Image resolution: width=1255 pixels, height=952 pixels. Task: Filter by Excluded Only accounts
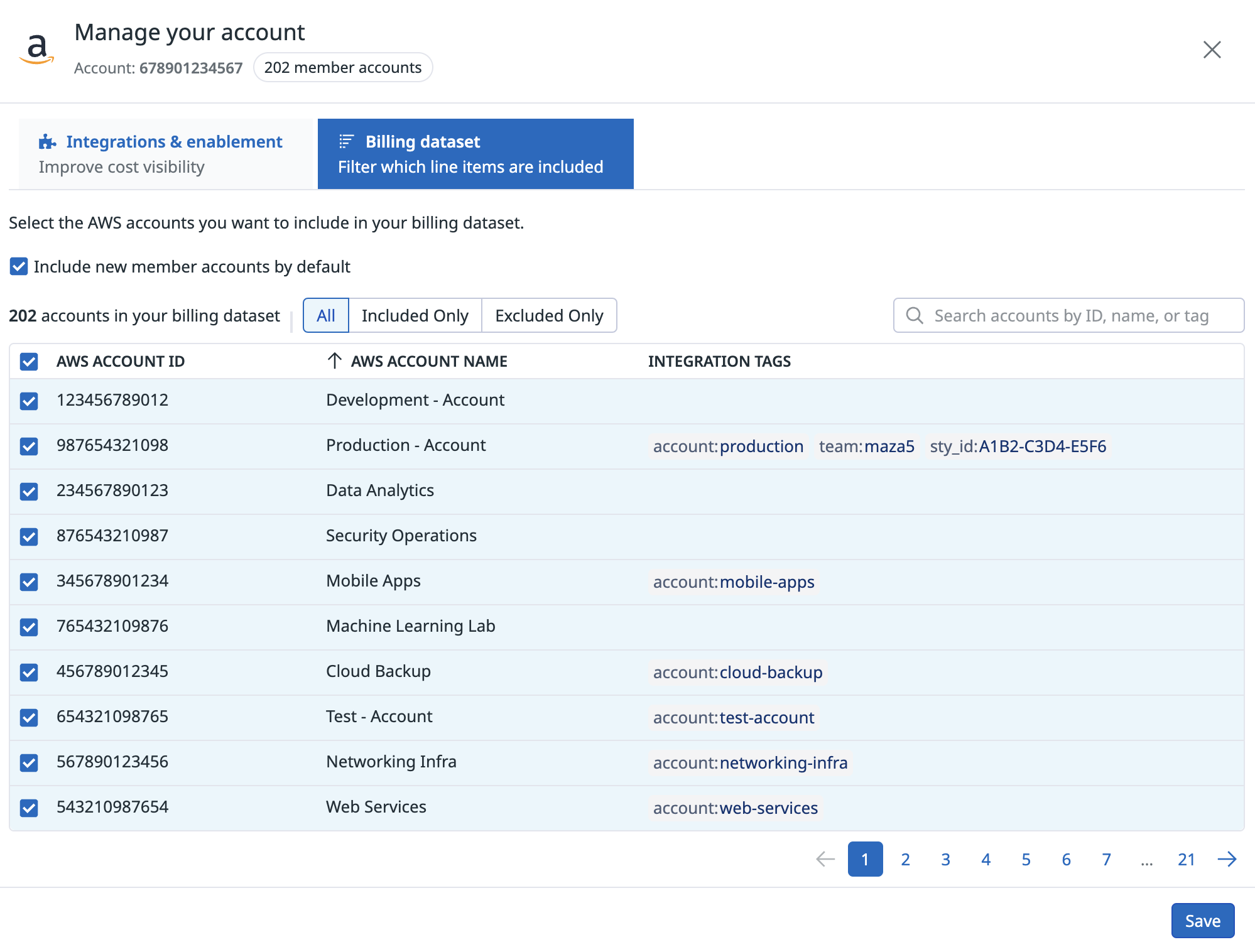click(548, 315)
